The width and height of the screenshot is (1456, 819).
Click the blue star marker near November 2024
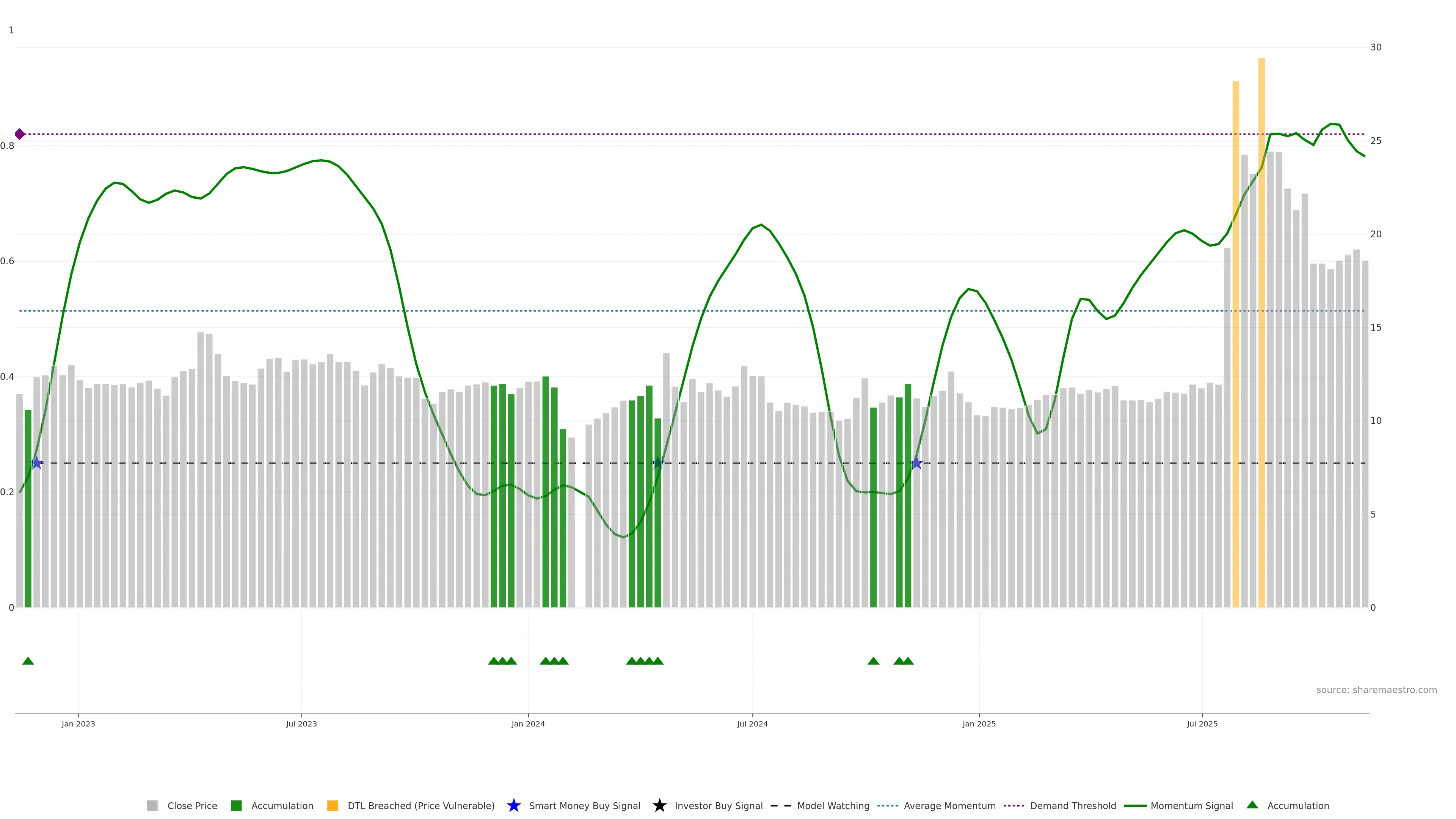tap(916, 463)
